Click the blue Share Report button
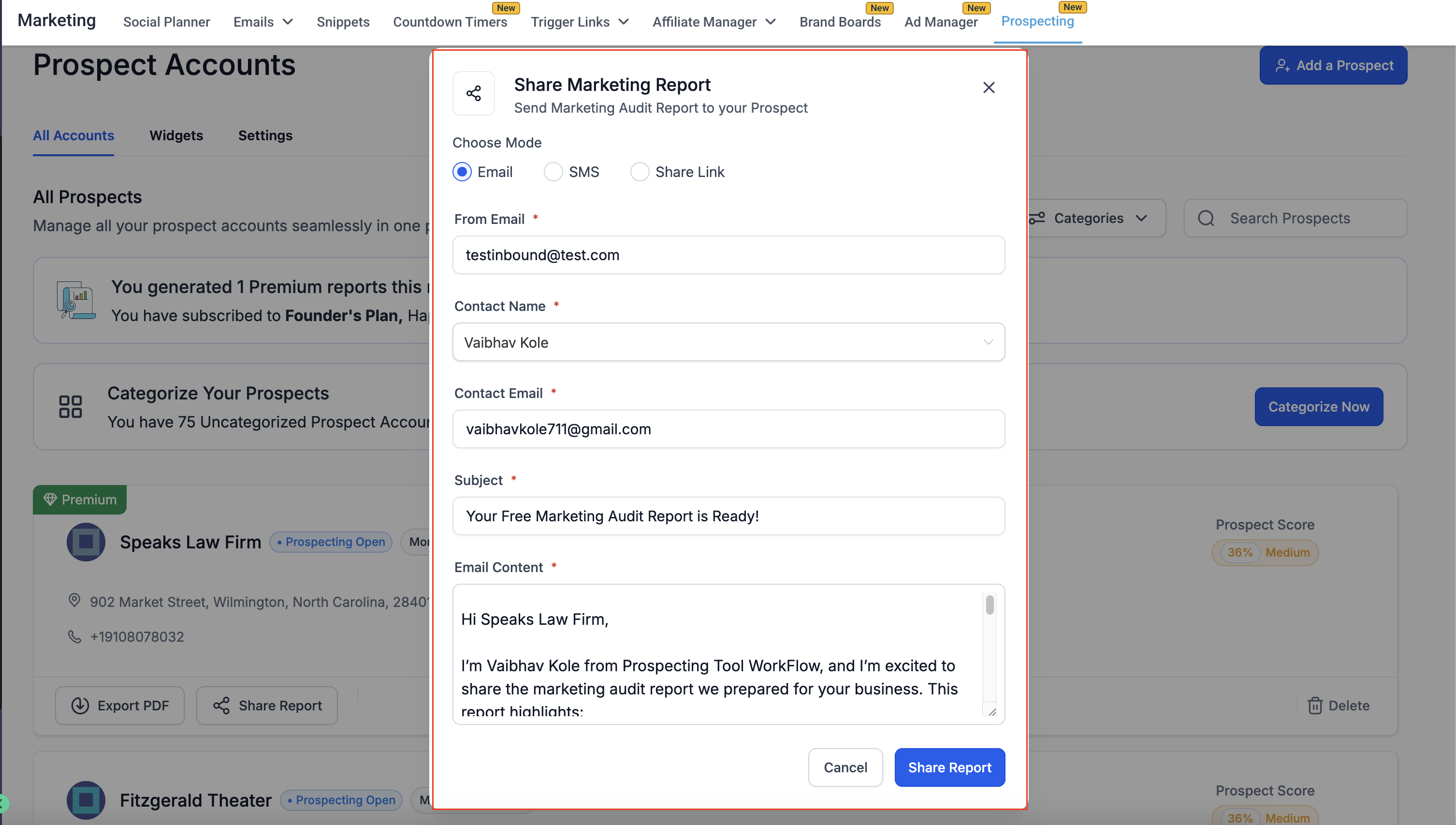The image size is (1456, 825). 949,767
